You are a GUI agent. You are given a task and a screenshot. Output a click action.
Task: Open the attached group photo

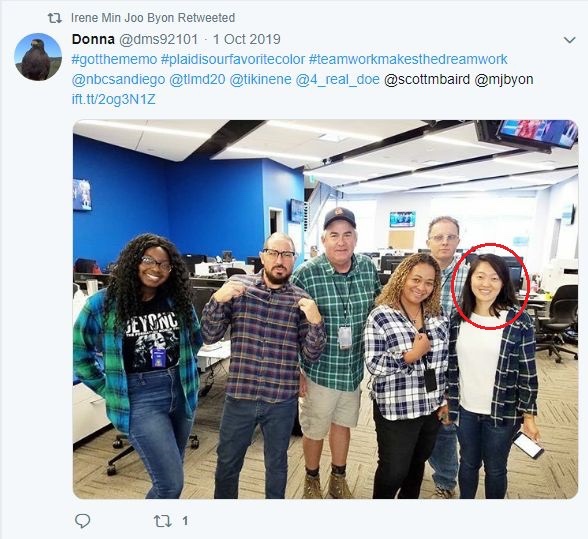coord(325,309)
